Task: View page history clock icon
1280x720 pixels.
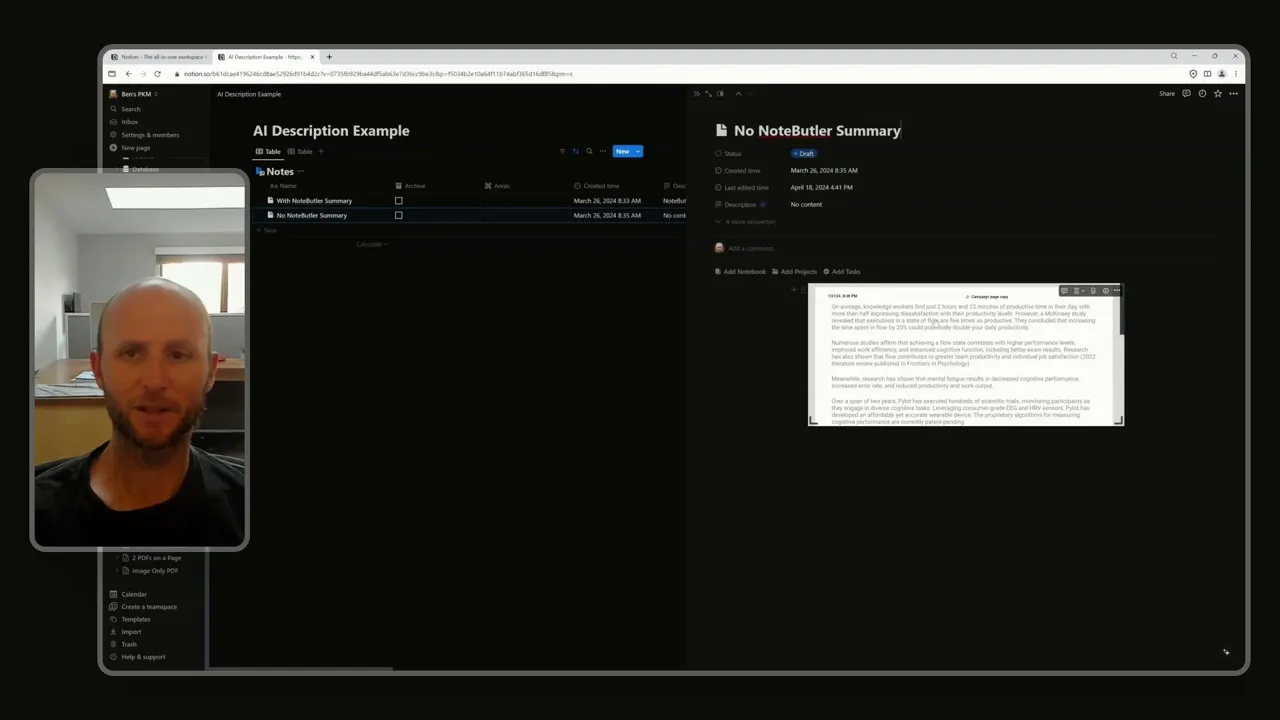Action: pyautogui.click(x=1202, y=94)
